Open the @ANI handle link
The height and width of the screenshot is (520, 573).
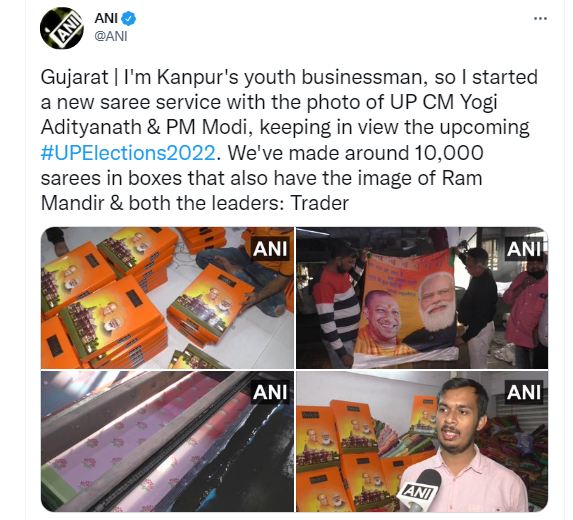point(111,36)
